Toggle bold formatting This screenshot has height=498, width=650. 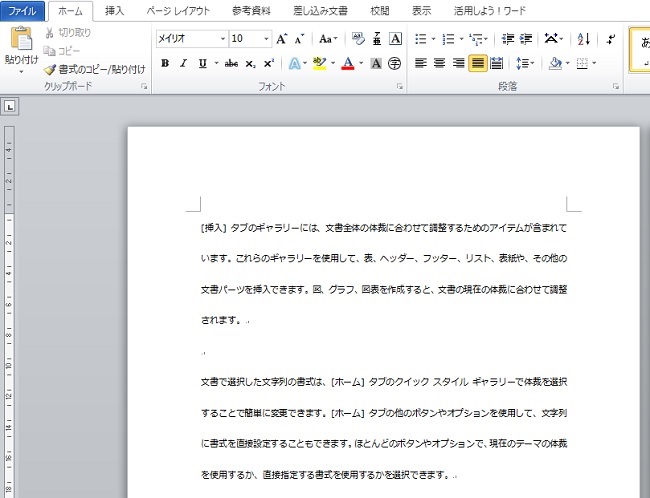coord(165,63)
